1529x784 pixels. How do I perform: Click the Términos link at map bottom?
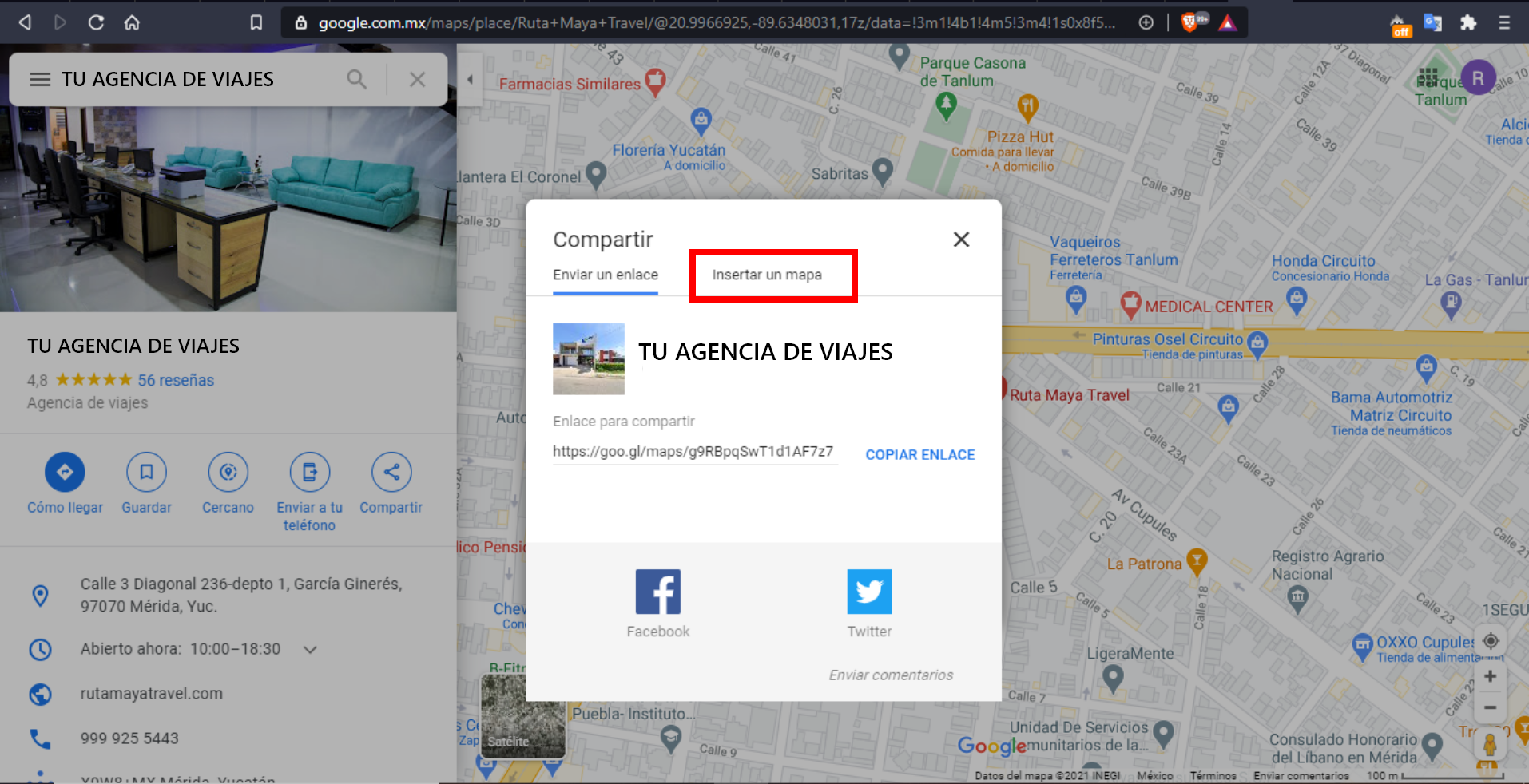pyautogui.click(x=1212, y=775)
